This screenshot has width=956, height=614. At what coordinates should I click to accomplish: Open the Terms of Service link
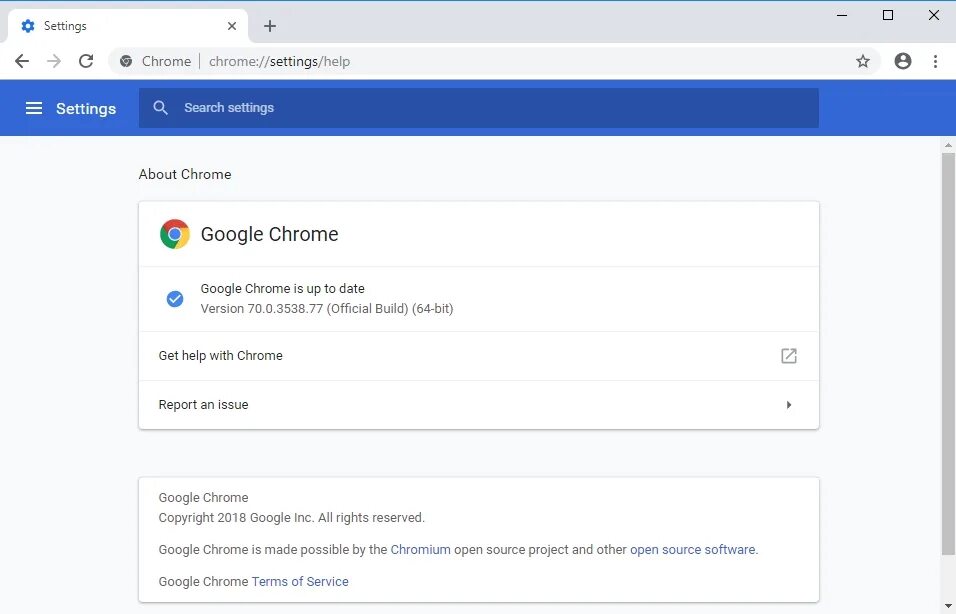(300, 581)
